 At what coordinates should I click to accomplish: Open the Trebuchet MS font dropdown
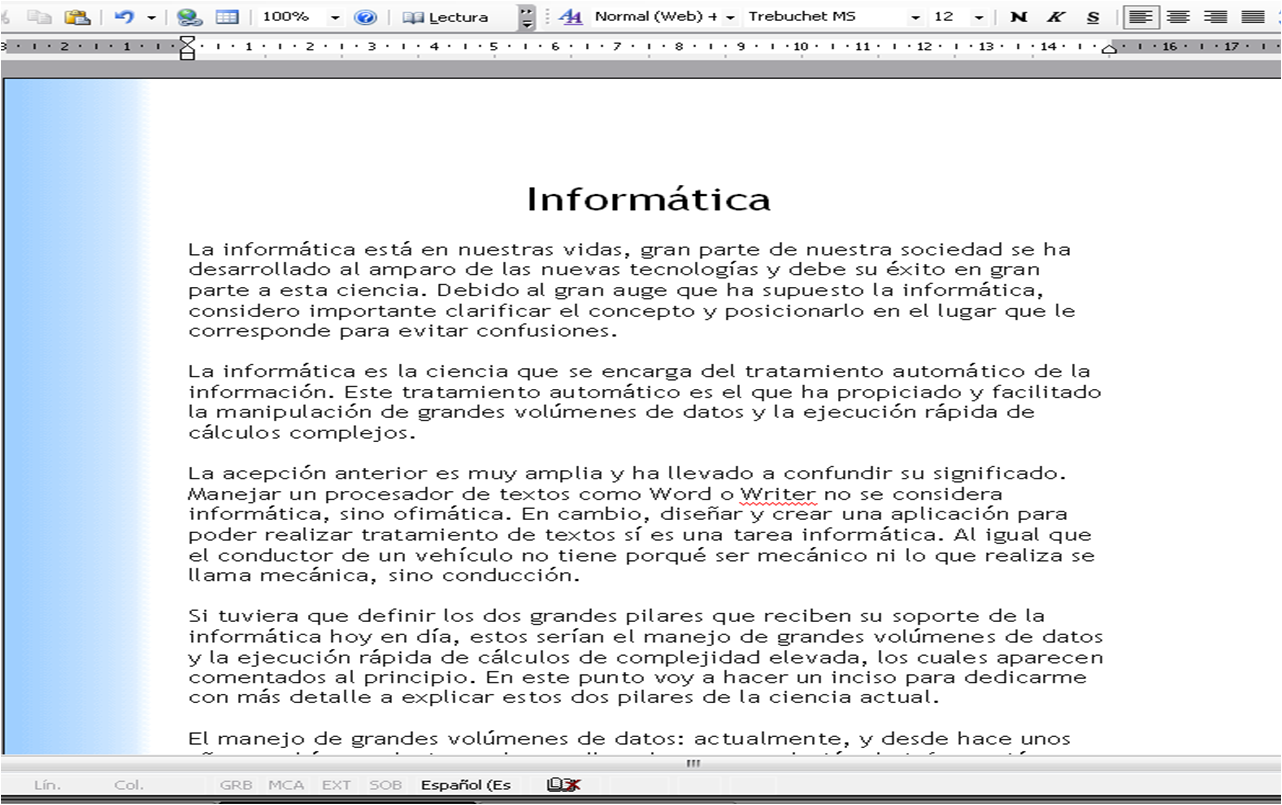click(x=916, y=17)
